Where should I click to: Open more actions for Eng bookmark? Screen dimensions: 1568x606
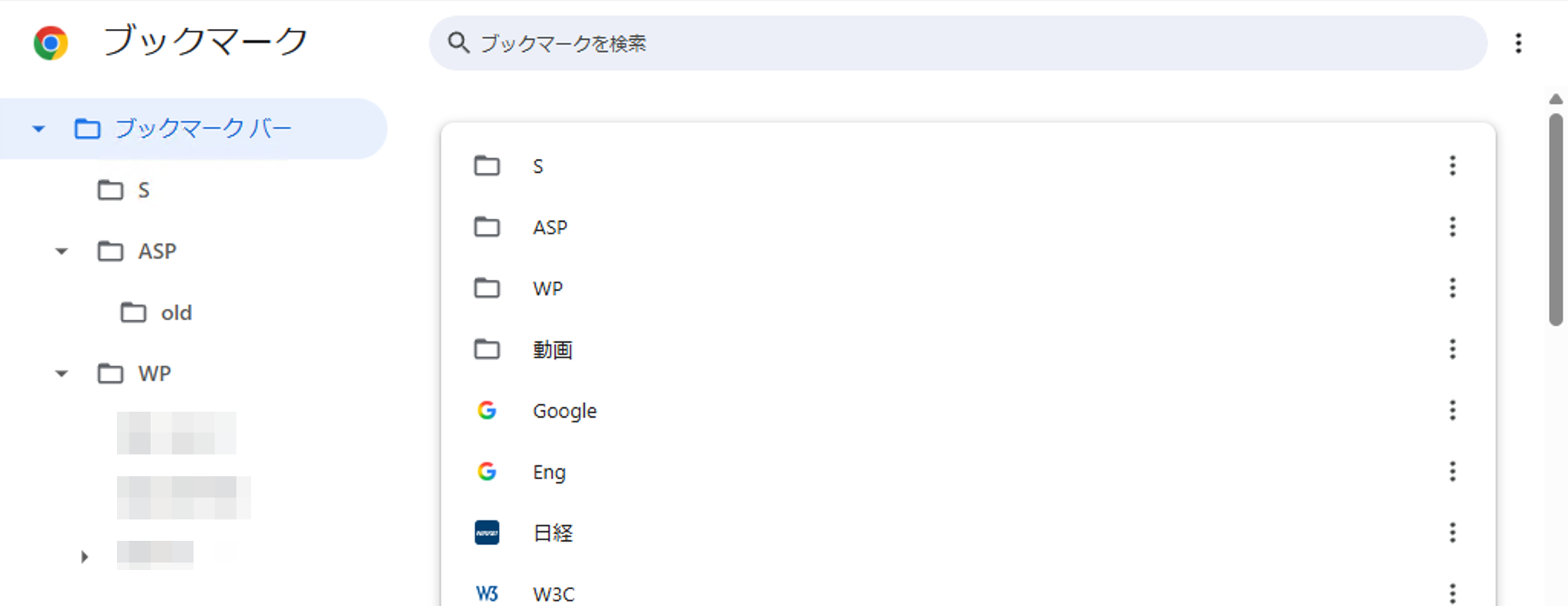[x=1452, y=472]
